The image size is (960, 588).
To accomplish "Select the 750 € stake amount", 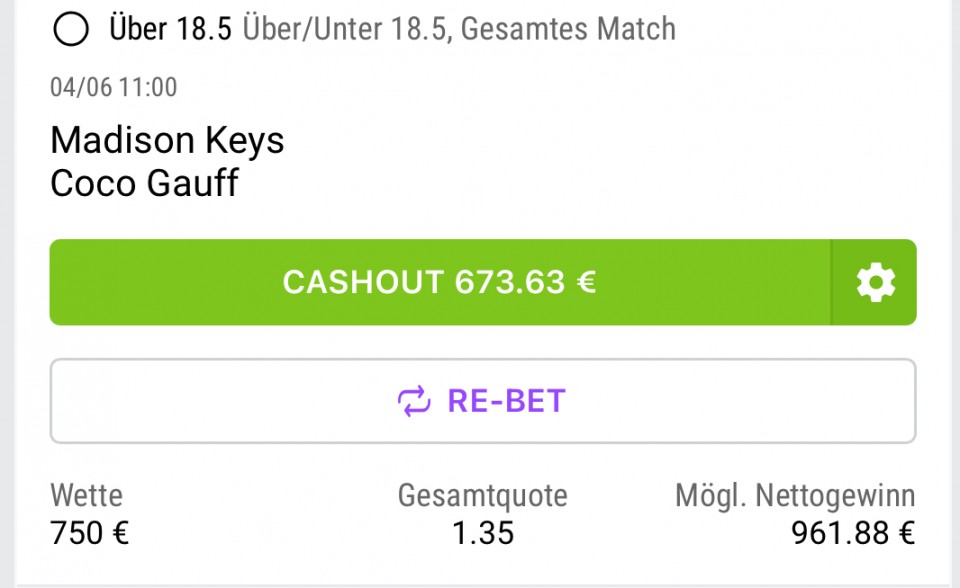I will tap(90, 532).
